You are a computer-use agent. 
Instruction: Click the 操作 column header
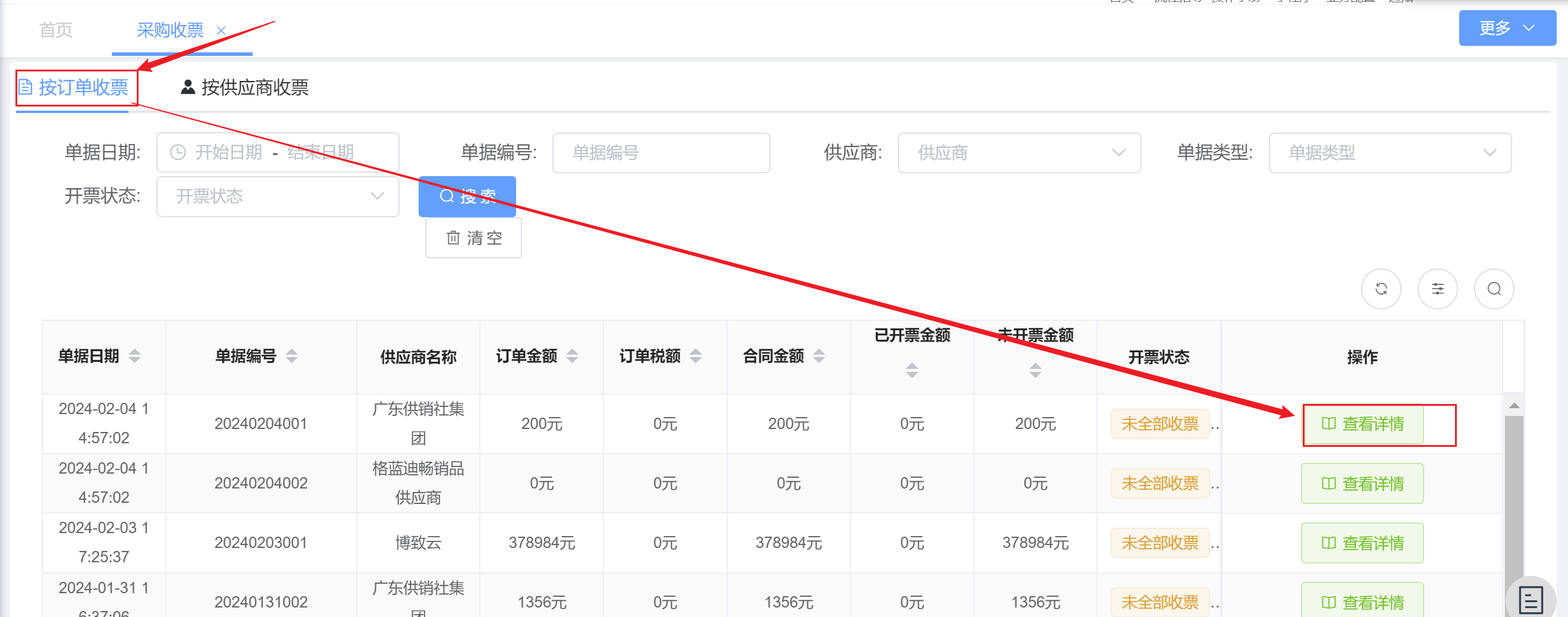[x=1362, y=358]
